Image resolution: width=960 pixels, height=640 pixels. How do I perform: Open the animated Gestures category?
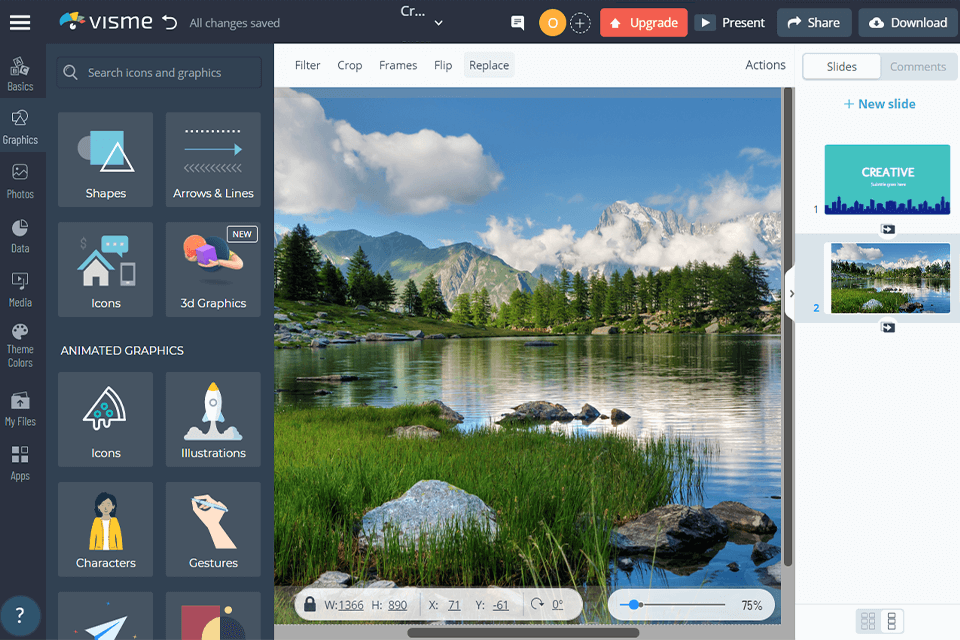point(213,529)
